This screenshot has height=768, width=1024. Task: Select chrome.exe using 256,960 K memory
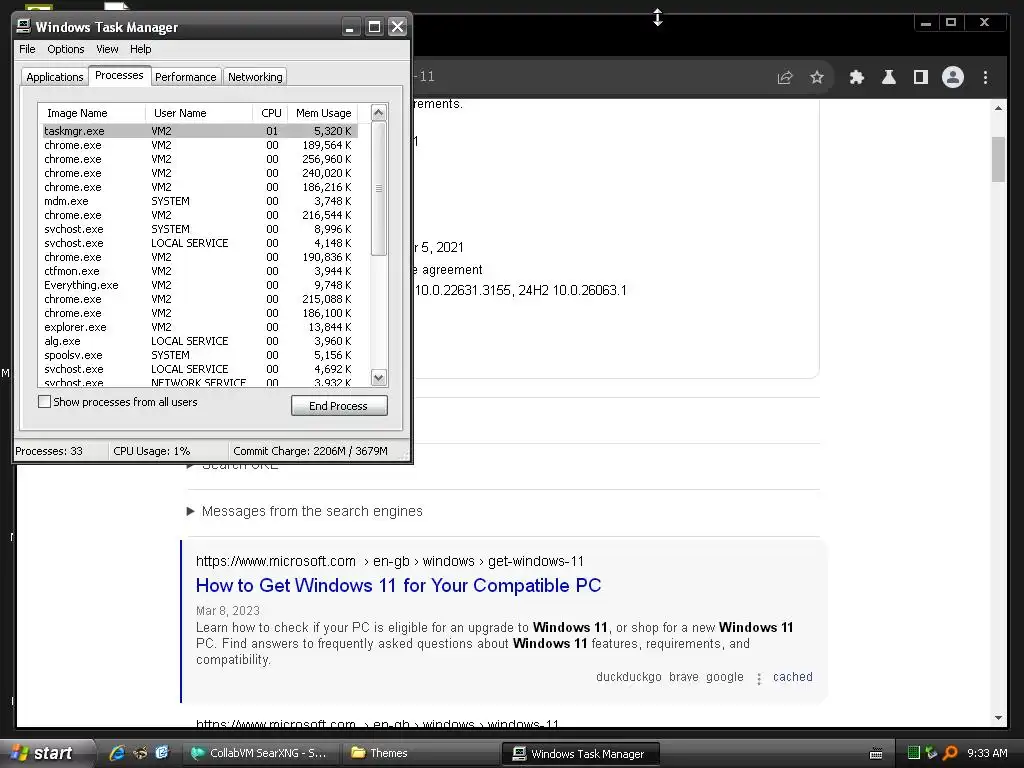200,159
